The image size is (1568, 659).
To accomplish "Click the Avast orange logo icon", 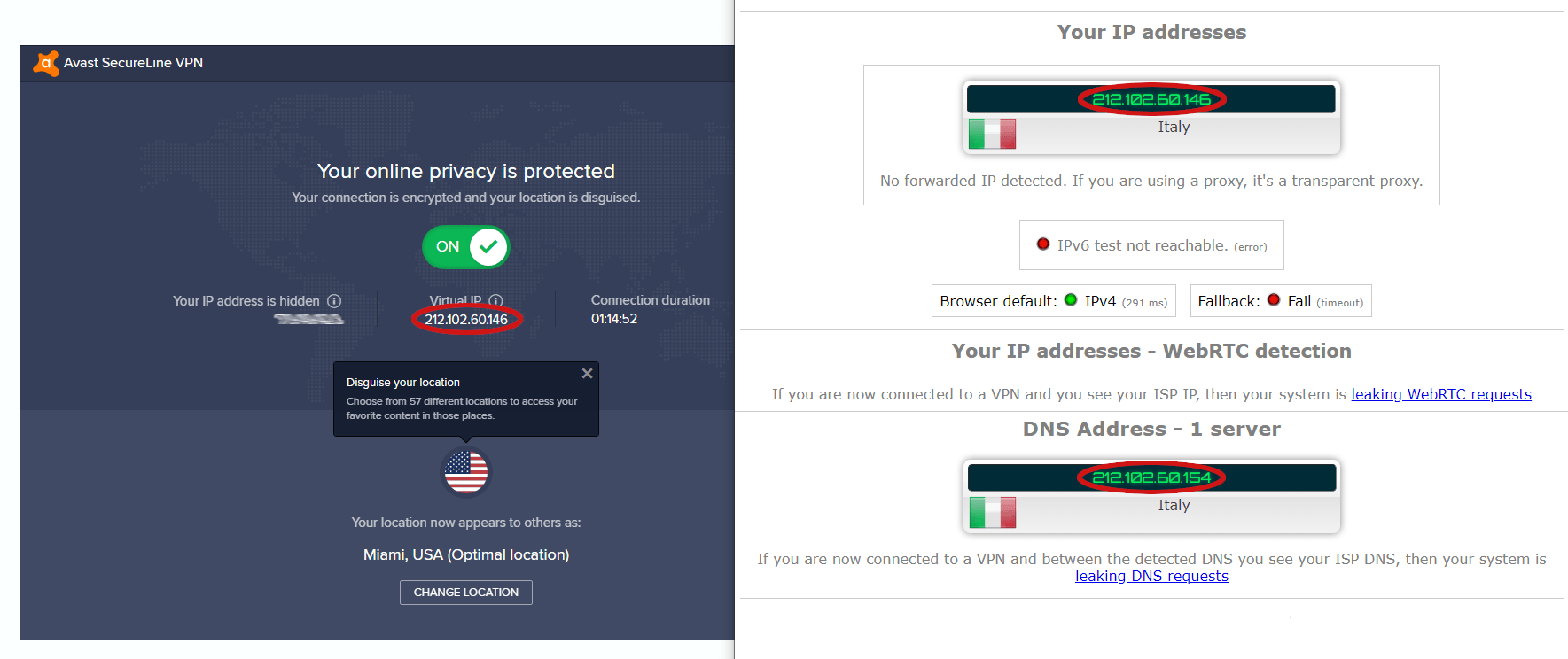I will (x=46, y=63).
